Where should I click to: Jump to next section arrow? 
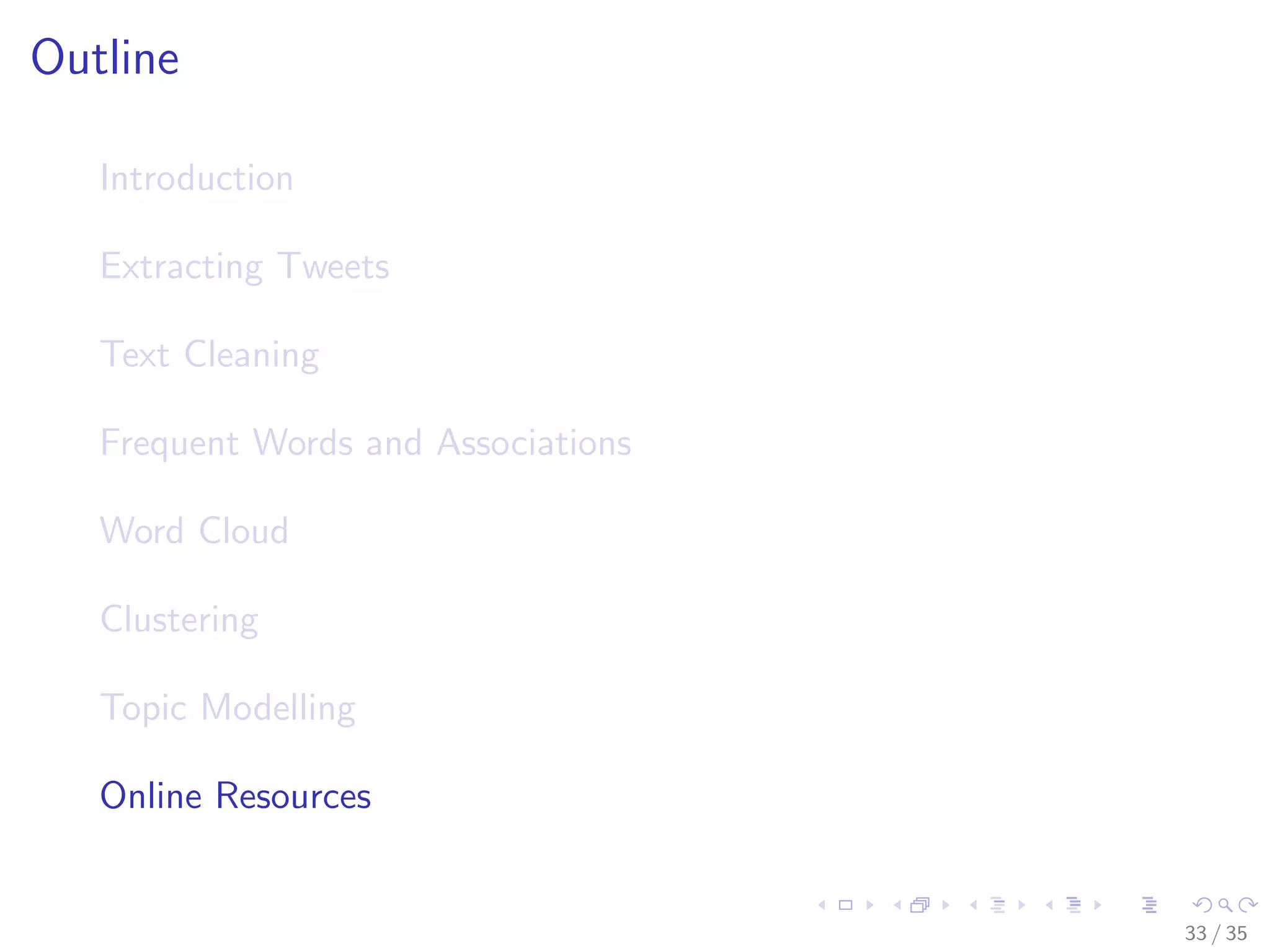pyautogui.click(x=1098, y=906)
